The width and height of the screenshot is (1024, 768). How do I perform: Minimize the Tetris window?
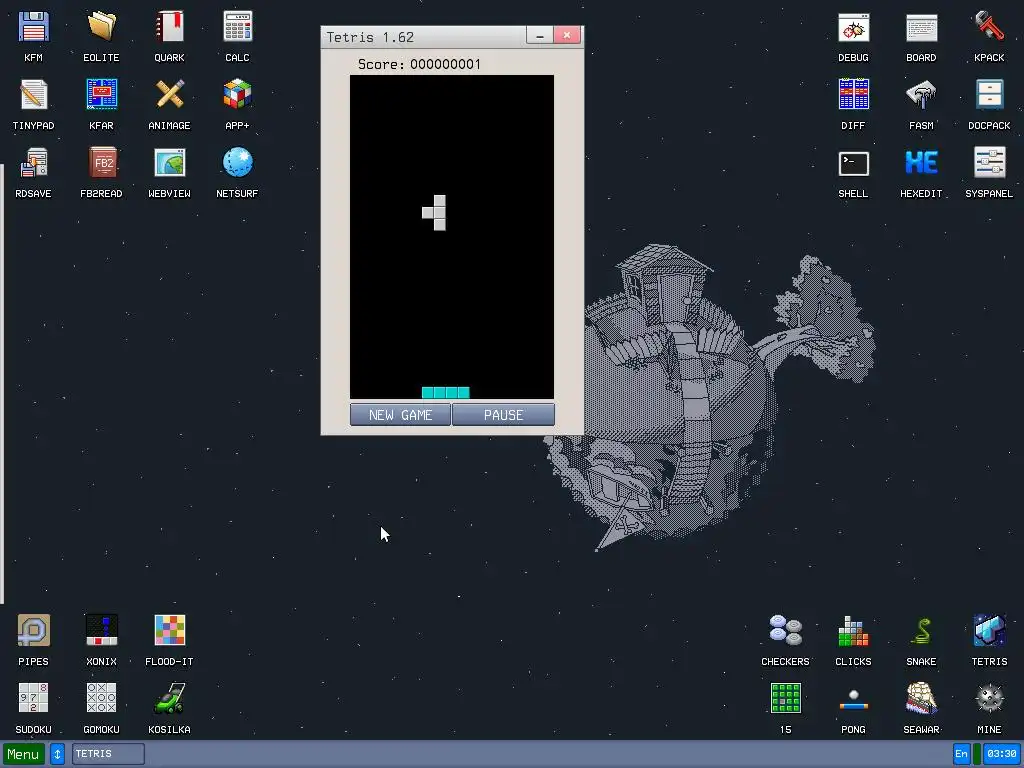tap(539, 36)
